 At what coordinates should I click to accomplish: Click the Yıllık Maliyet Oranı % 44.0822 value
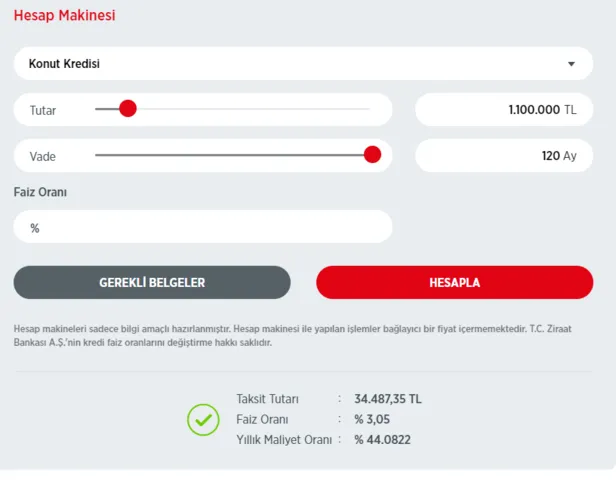tap(382, 440)
